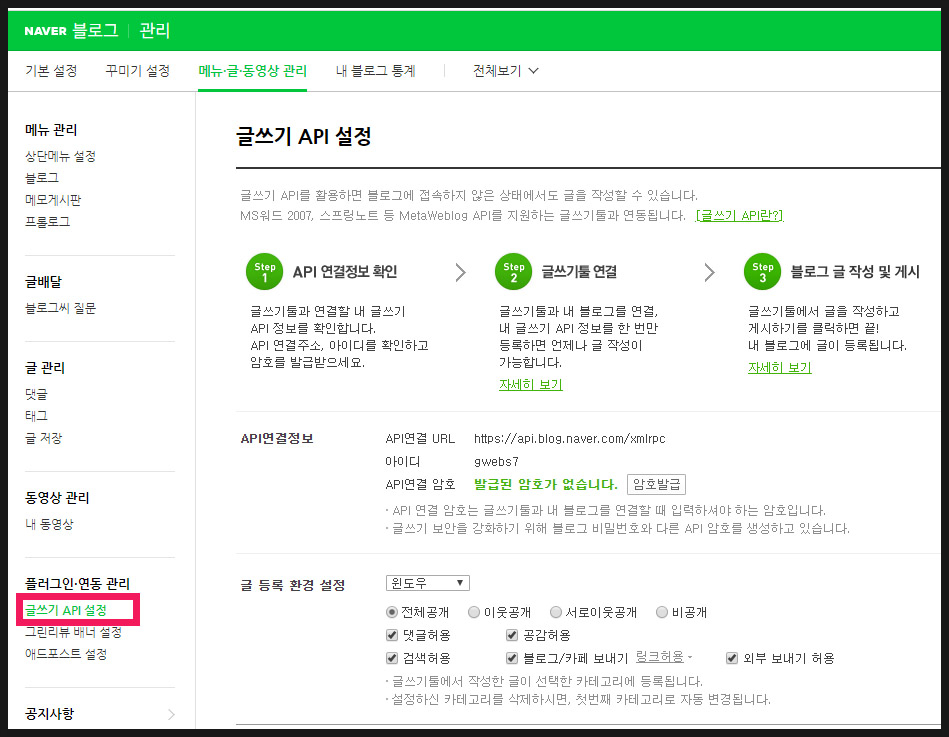Open 그린리뷰 배너 설정 in sidebar
Image resolution: width=949 pixels, height=737 pixels.
[x=73, y=632]
